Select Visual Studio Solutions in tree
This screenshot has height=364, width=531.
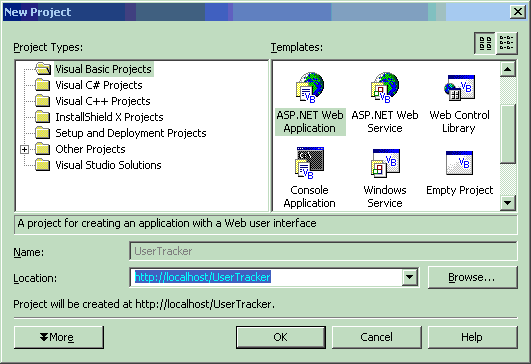[x=108, y=165]
